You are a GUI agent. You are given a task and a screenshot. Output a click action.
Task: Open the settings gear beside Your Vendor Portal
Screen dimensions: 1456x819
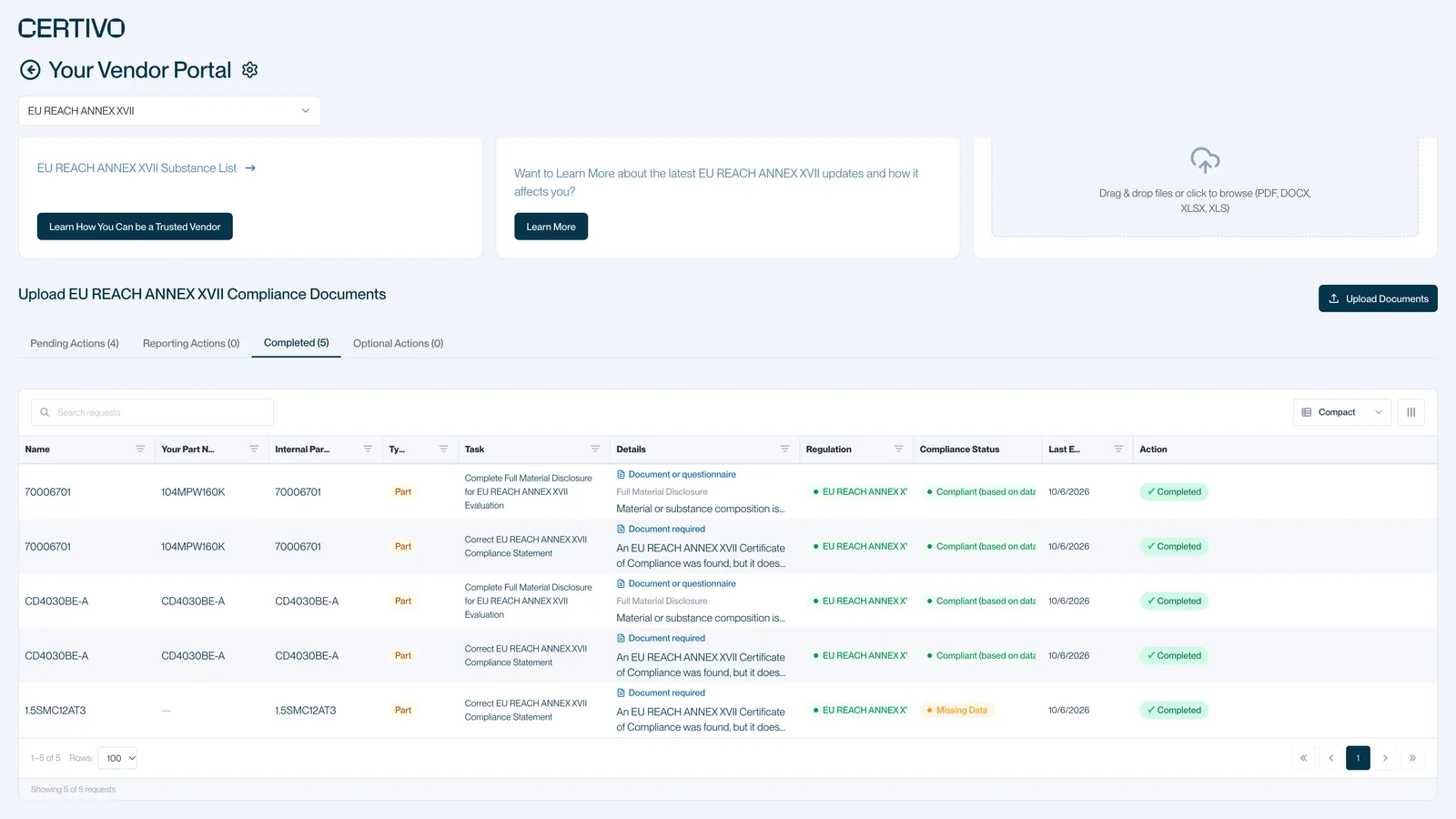[250, 70]
